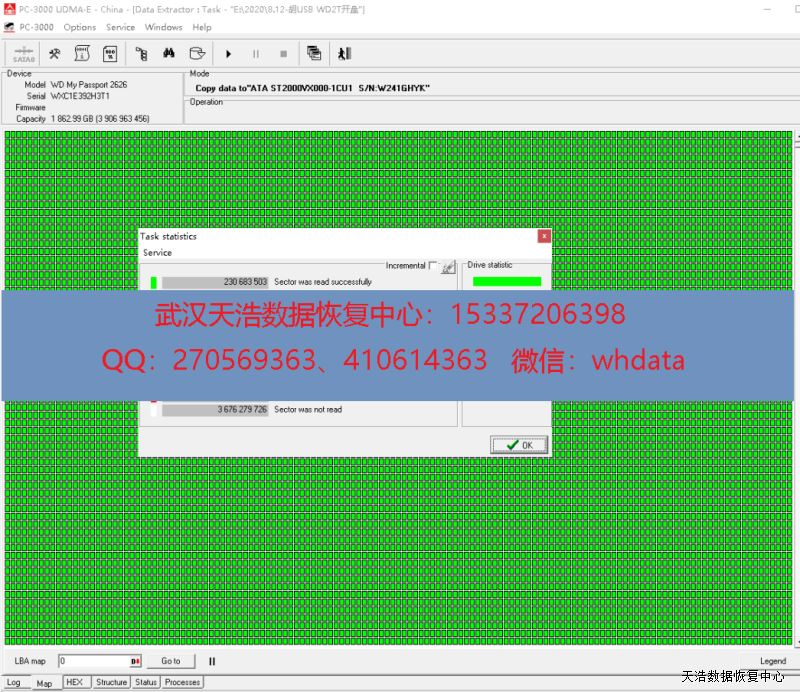Switch to the Structure tab
The image size is (800, 692).
[x=111, y=682]
